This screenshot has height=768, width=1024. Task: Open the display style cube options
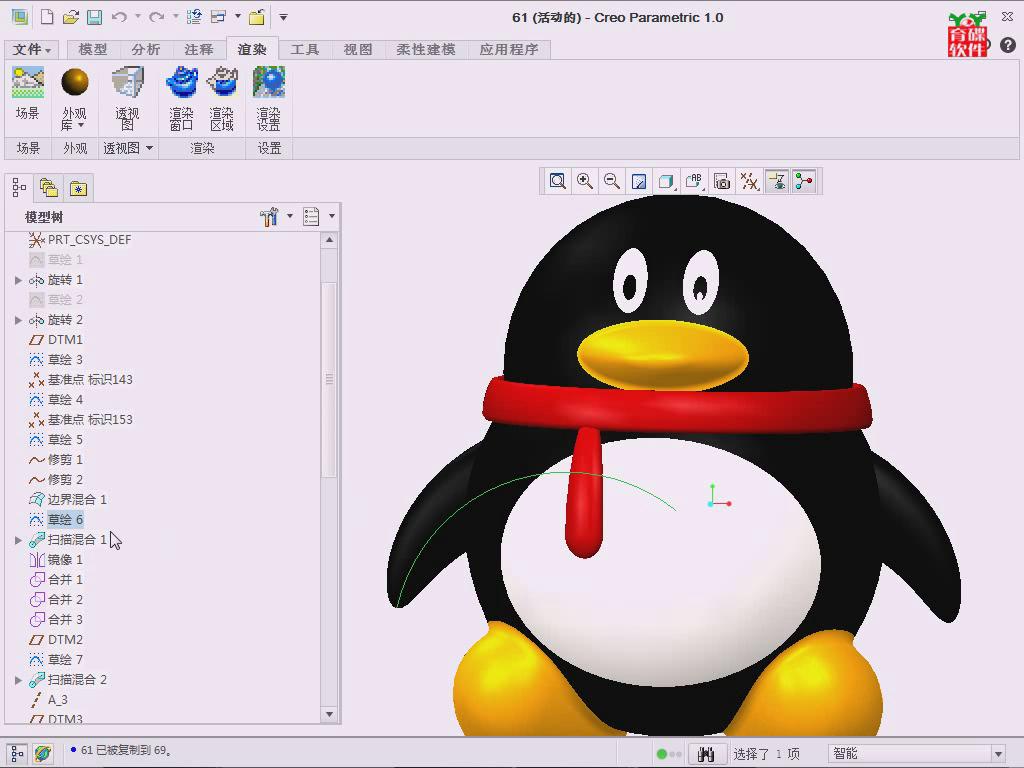click(x=666, y=181)
